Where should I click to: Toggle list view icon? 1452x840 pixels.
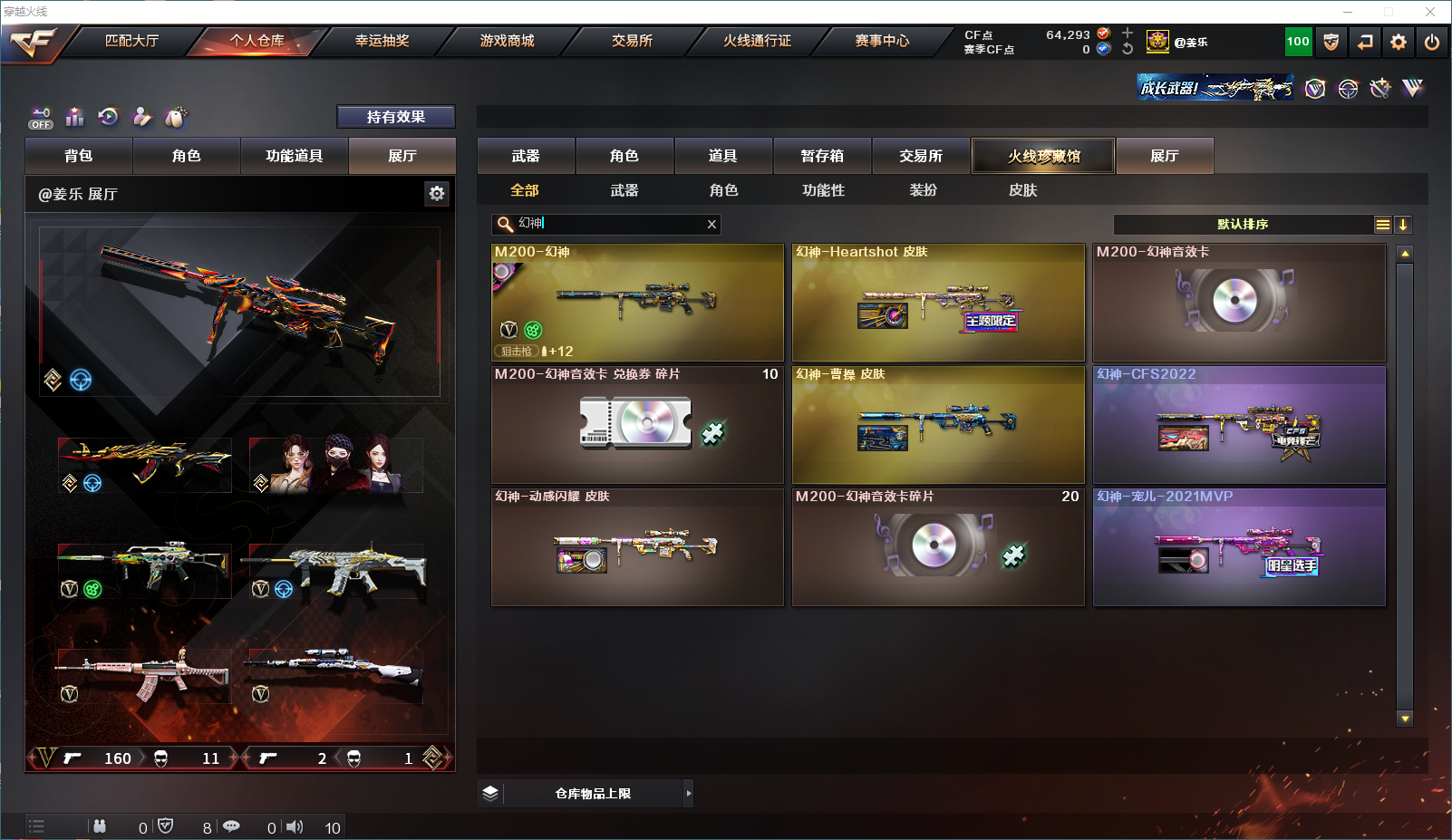[x=1382, y=225]
